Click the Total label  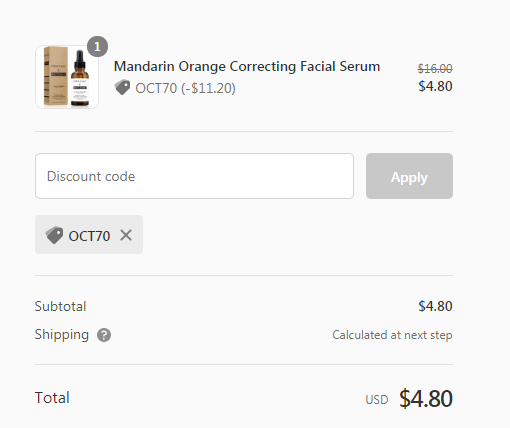point(52,398)
